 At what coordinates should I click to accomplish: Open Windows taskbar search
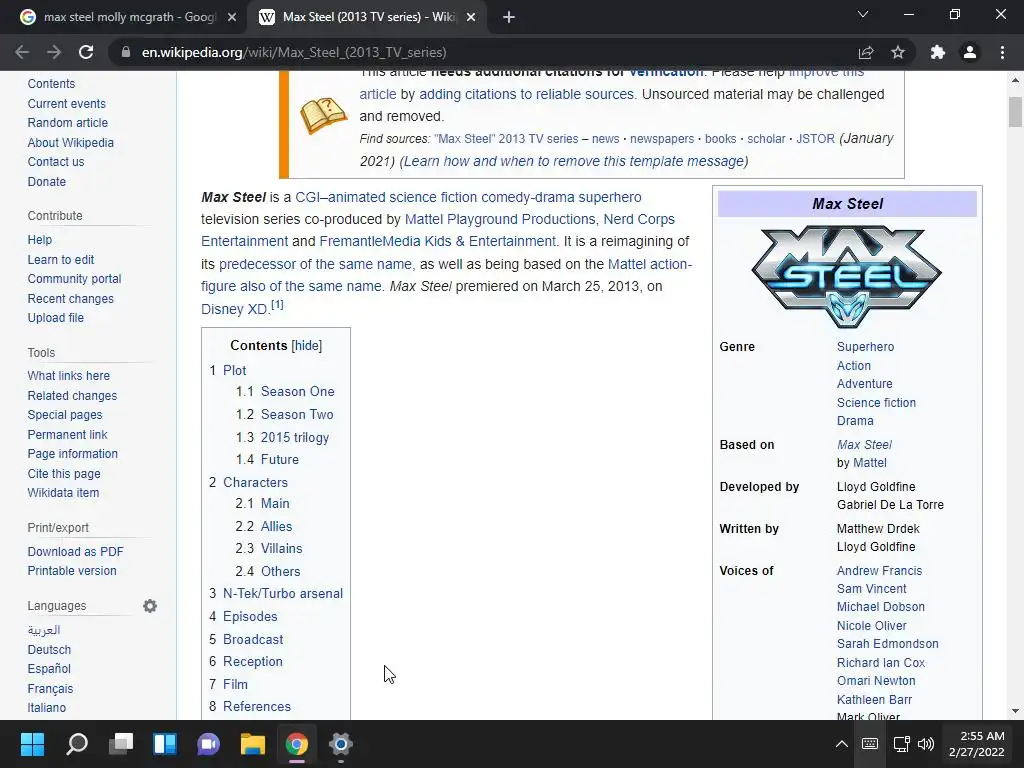tap(77, 744)
